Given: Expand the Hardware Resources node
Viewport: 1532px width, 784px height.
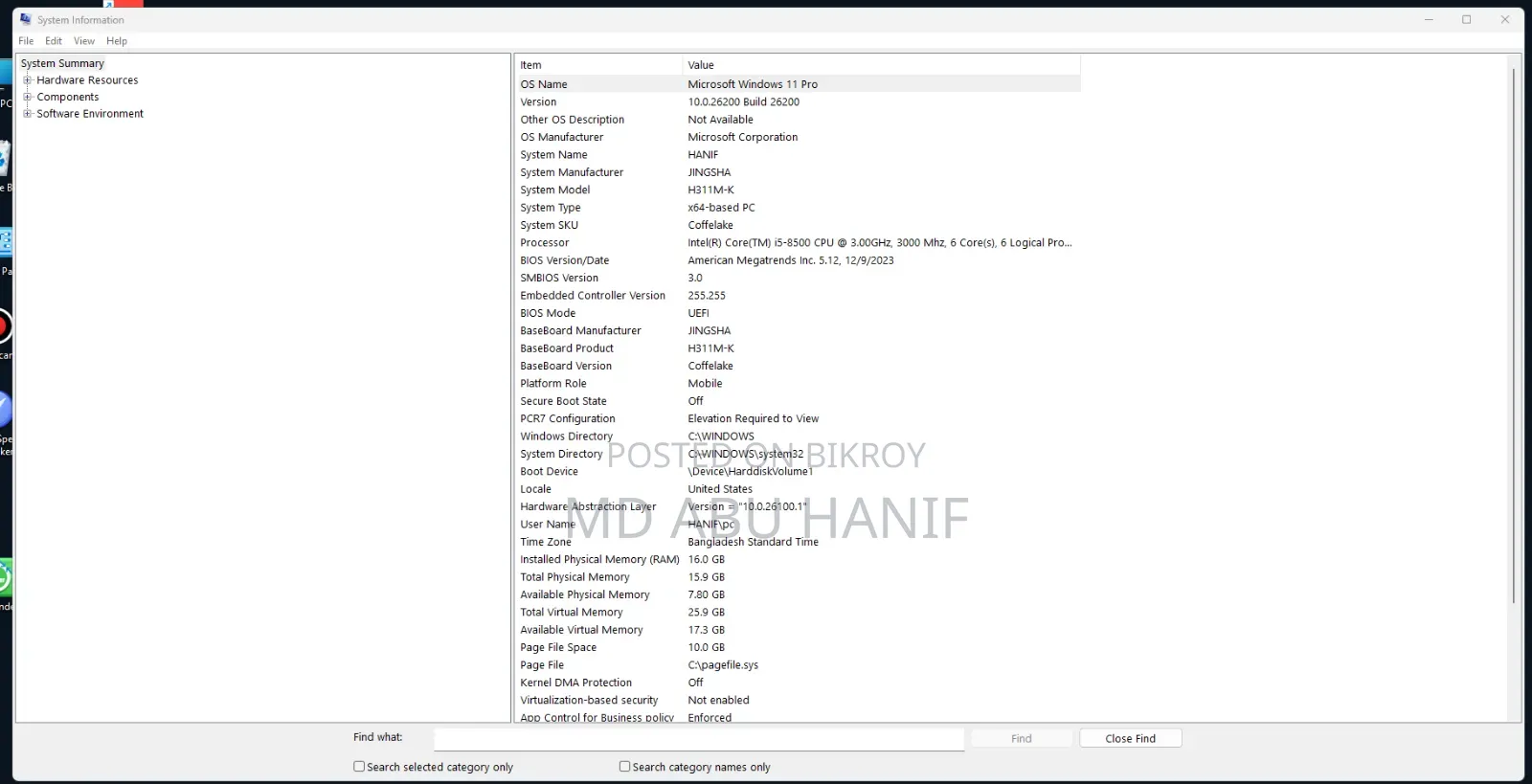Looking at the screenshot, I should tap(28, 80).
